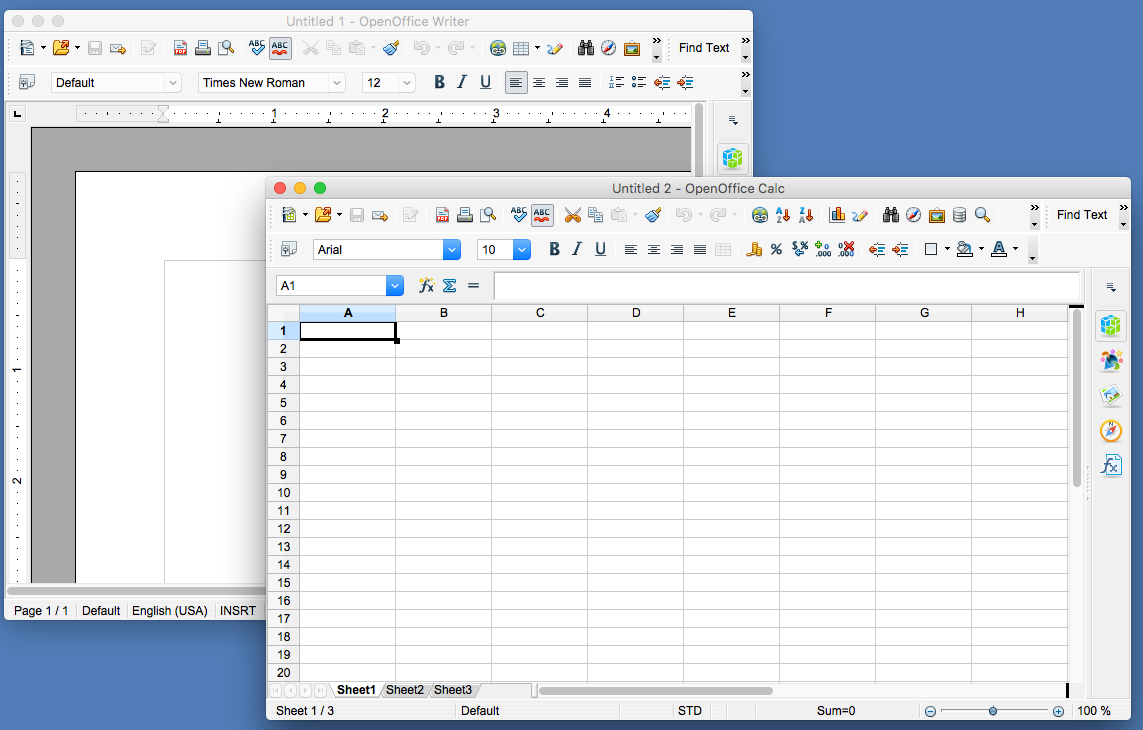Click the Function Wizard icon in Calc
1143x730 pixels.
tap(426, 286)
